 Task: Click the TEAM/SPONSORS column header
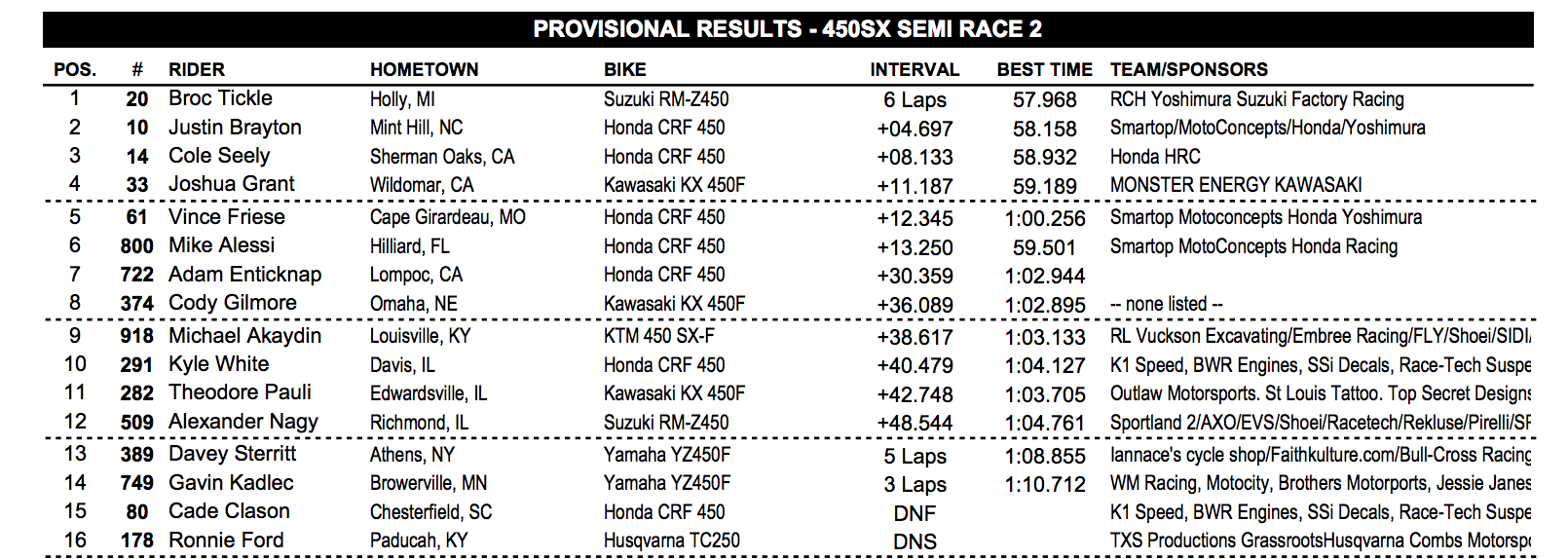[x=1188, y=69]
